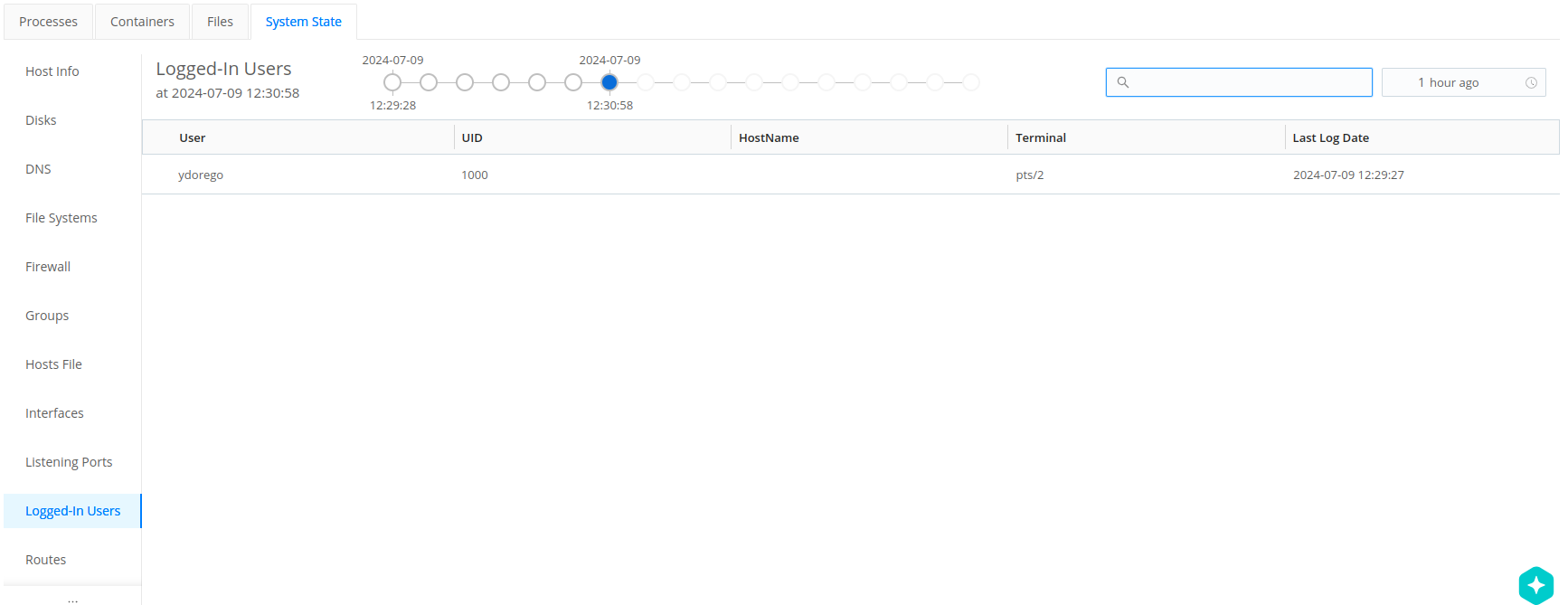Click the date '2024-07-09 12:29:27'
The image size is (1568, 605).
click(1348, 175)
